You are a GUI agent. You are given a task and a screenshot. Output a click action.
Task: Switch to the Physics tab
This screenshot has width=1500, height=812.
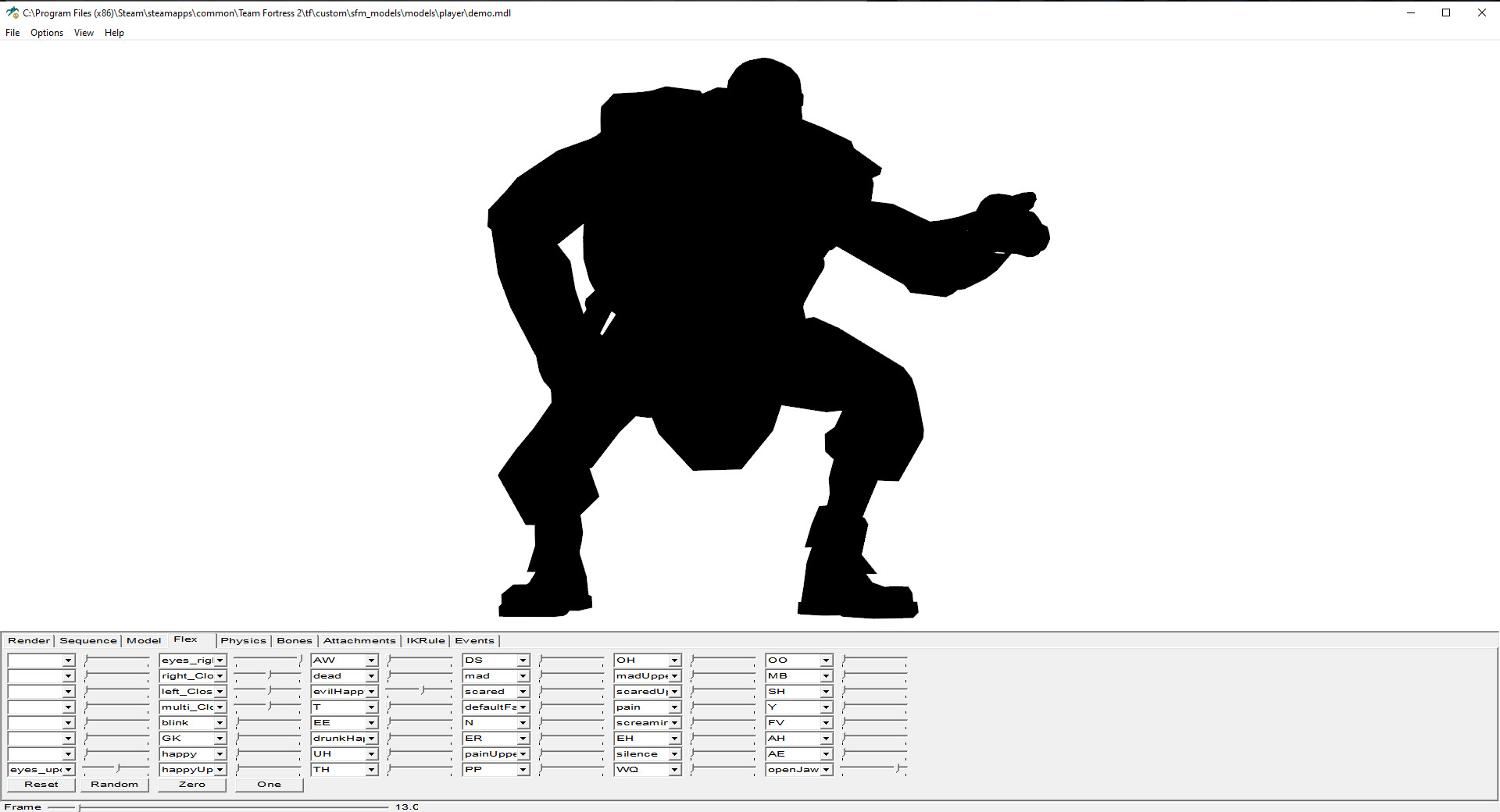pyautogui.click(x=243, y=641)
